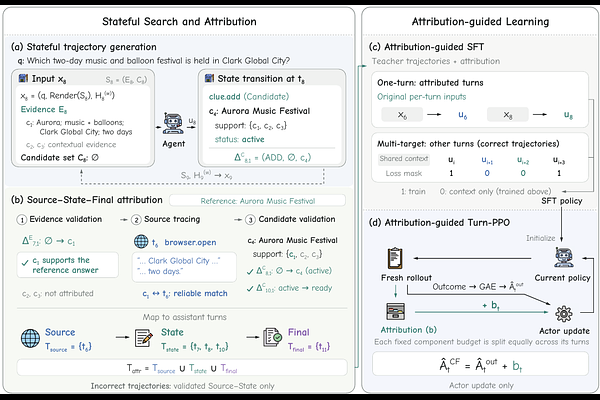The width and height of the screenshot is (600, 400).
Task: Click the small globe next to browser.open
Action: (x=141, y=242)
